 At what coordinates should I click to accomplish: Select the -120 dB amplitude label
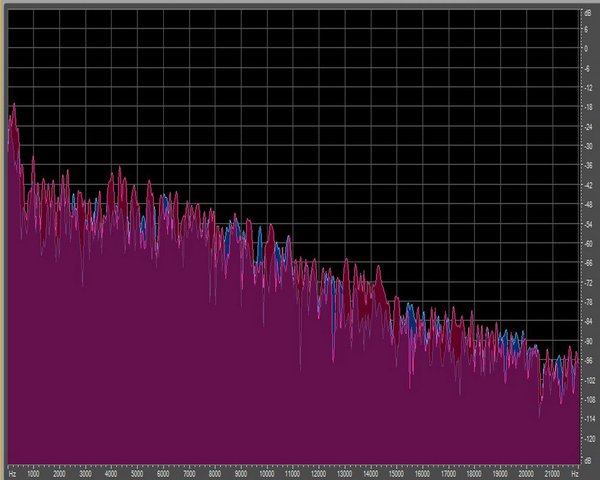pos(589,439)
